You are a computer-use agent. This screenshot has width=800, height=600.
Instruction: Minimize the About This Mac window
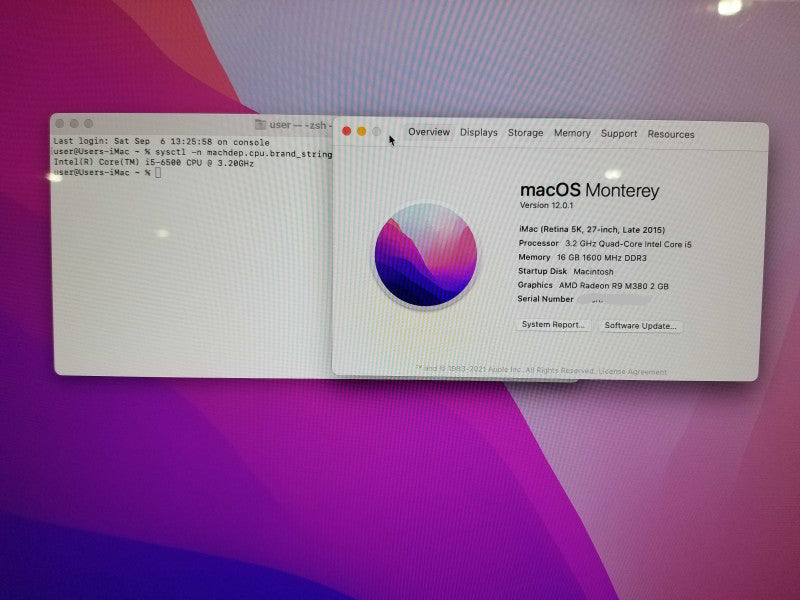(361, 132)
